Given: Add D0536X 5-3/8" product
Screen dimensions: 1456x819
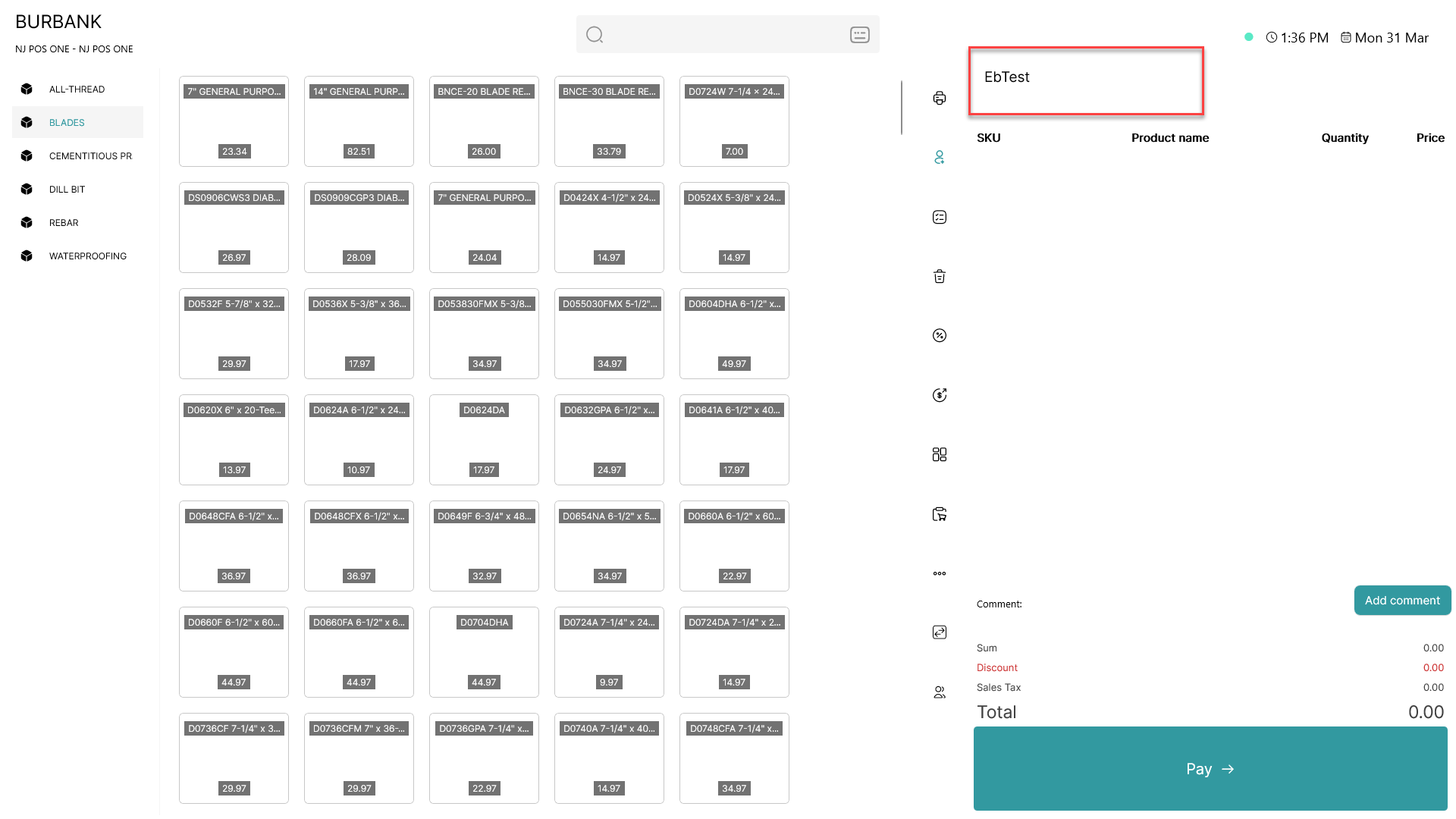Looking at the screenshot, I should pos(359,334).
